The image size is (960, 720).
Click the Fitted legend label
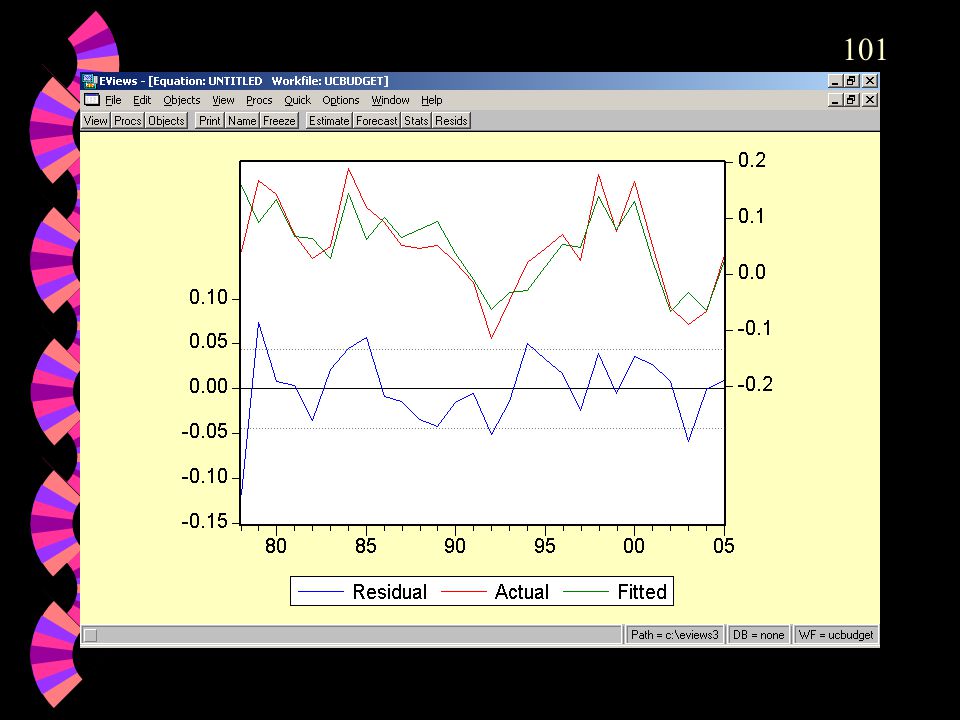(x=642, y=591)
